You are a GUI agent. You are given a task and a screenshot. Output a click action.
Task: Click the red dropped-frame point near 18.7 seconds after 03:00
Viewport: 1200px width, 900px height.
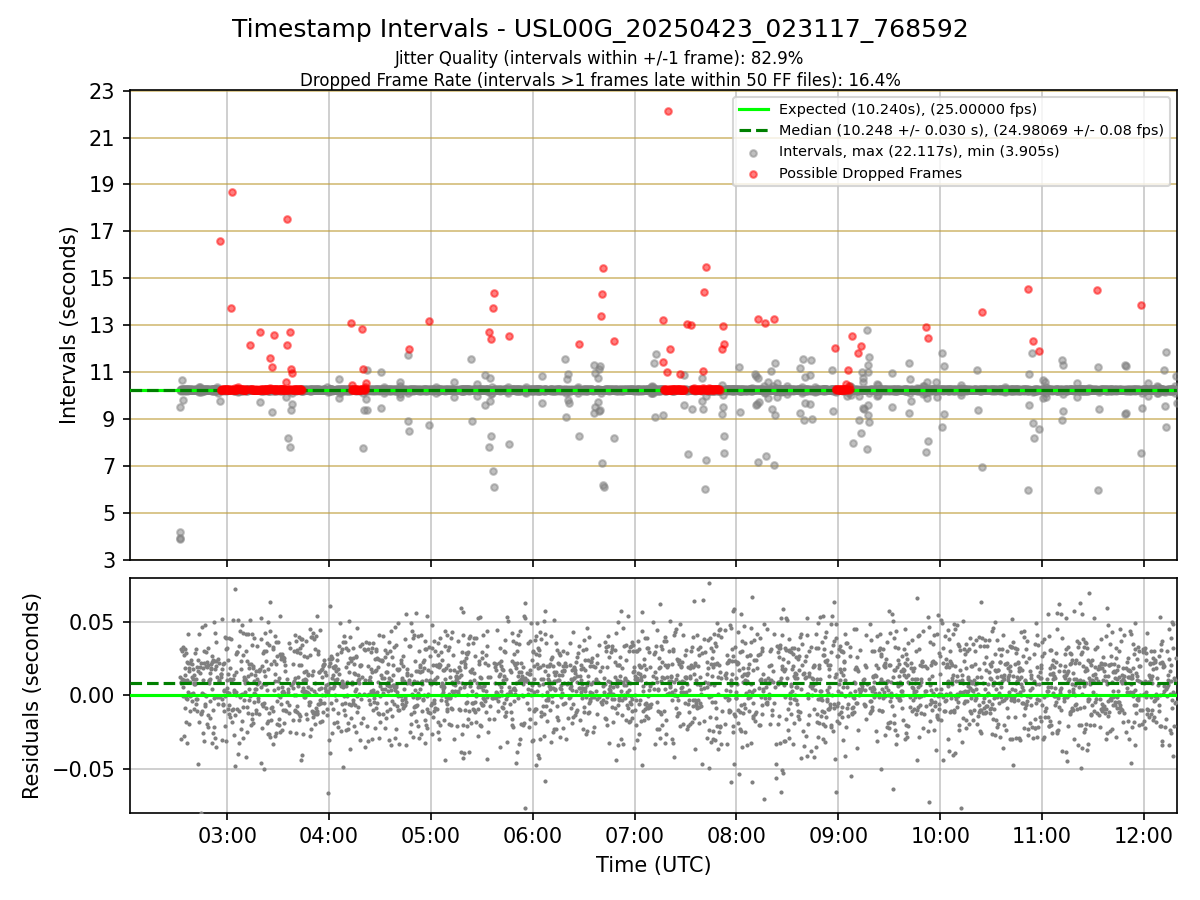232,192
